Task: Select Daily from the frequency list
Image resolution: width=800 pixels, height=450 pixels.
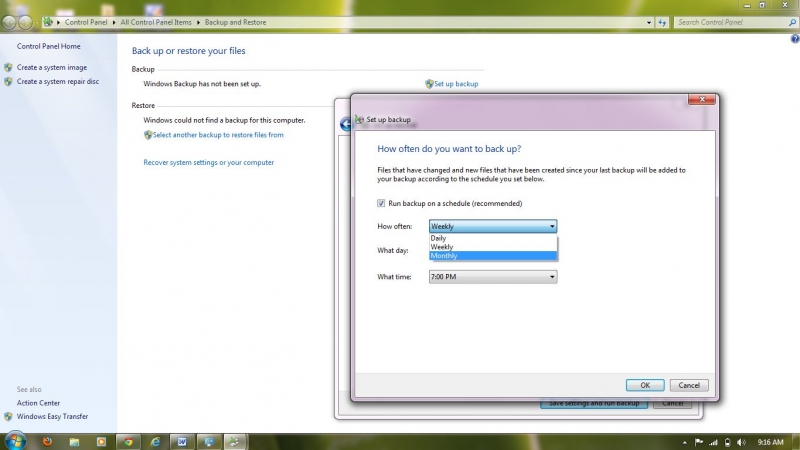Action: (439, 238)
